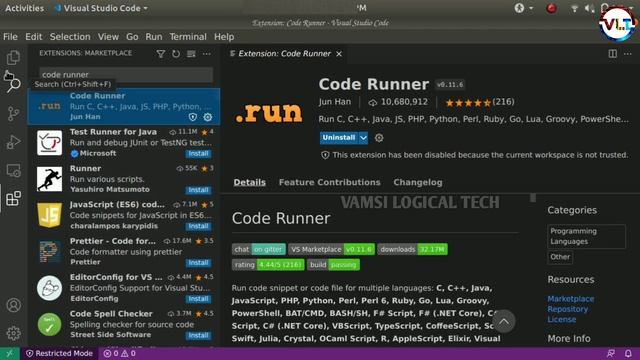Click the extension search input field
Image resolution: width=640 pixels, height=360 pixels.
click(126, 75)
